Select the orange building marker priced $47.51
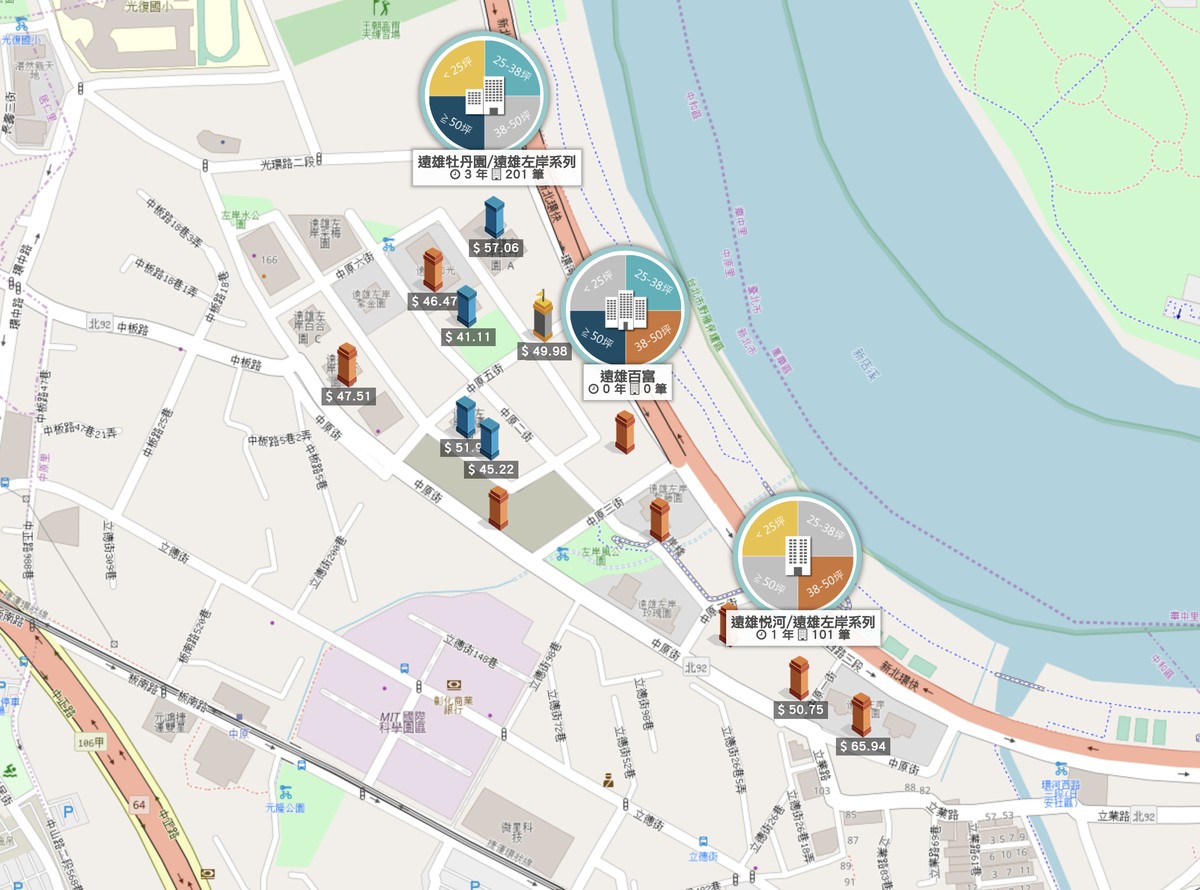 tap(347, 365)
